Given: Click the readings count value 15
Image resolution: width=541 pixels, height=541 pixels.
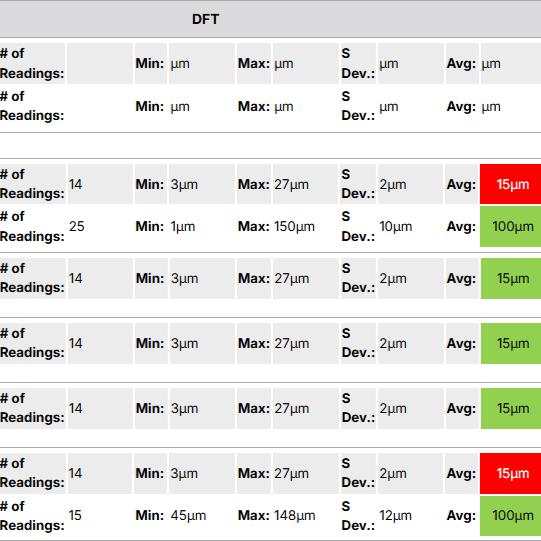Looking at the screenshot, I should point(75,515).
